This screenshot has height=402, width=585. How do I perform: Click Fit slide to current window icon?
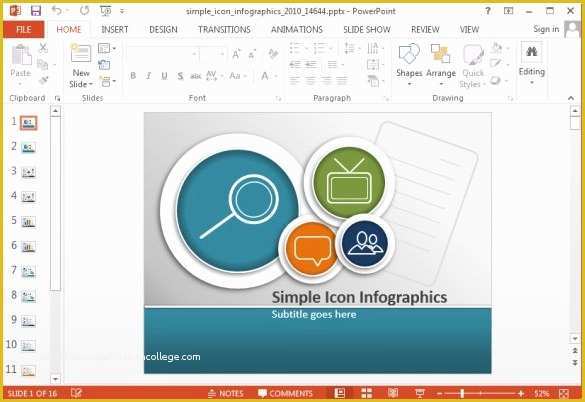click(564, 393)
